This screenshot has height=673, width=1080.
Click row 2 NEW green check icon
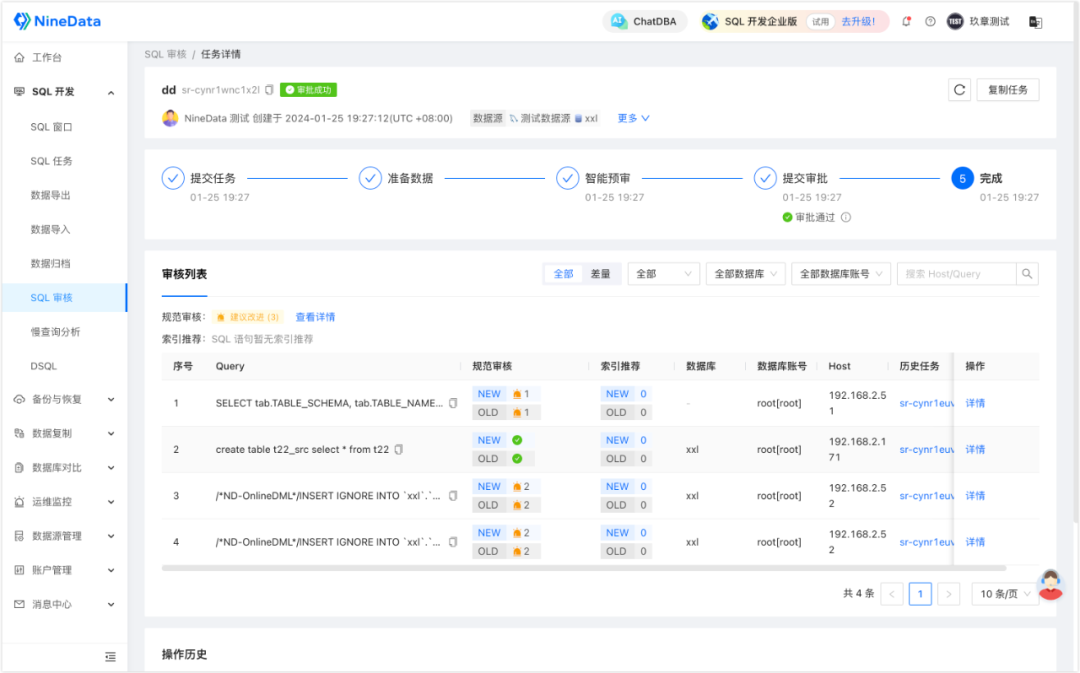517,440
